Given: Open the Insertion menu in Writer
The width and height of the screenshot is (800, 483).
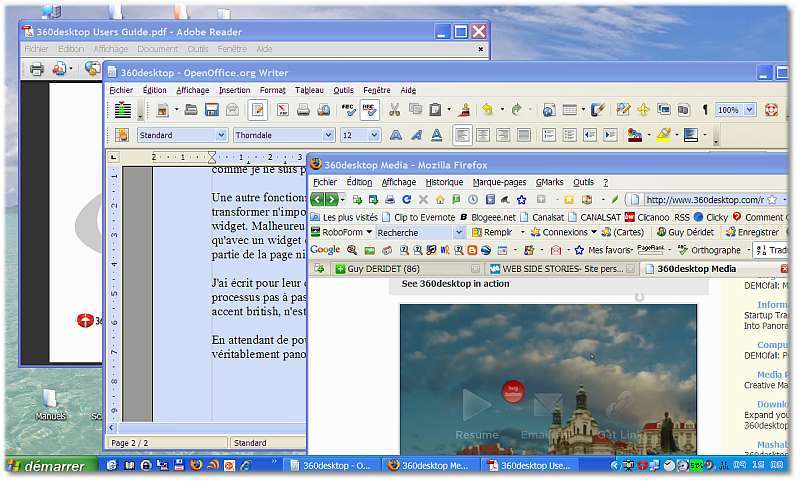Looking at the screenshot, I should click(234, 90).
